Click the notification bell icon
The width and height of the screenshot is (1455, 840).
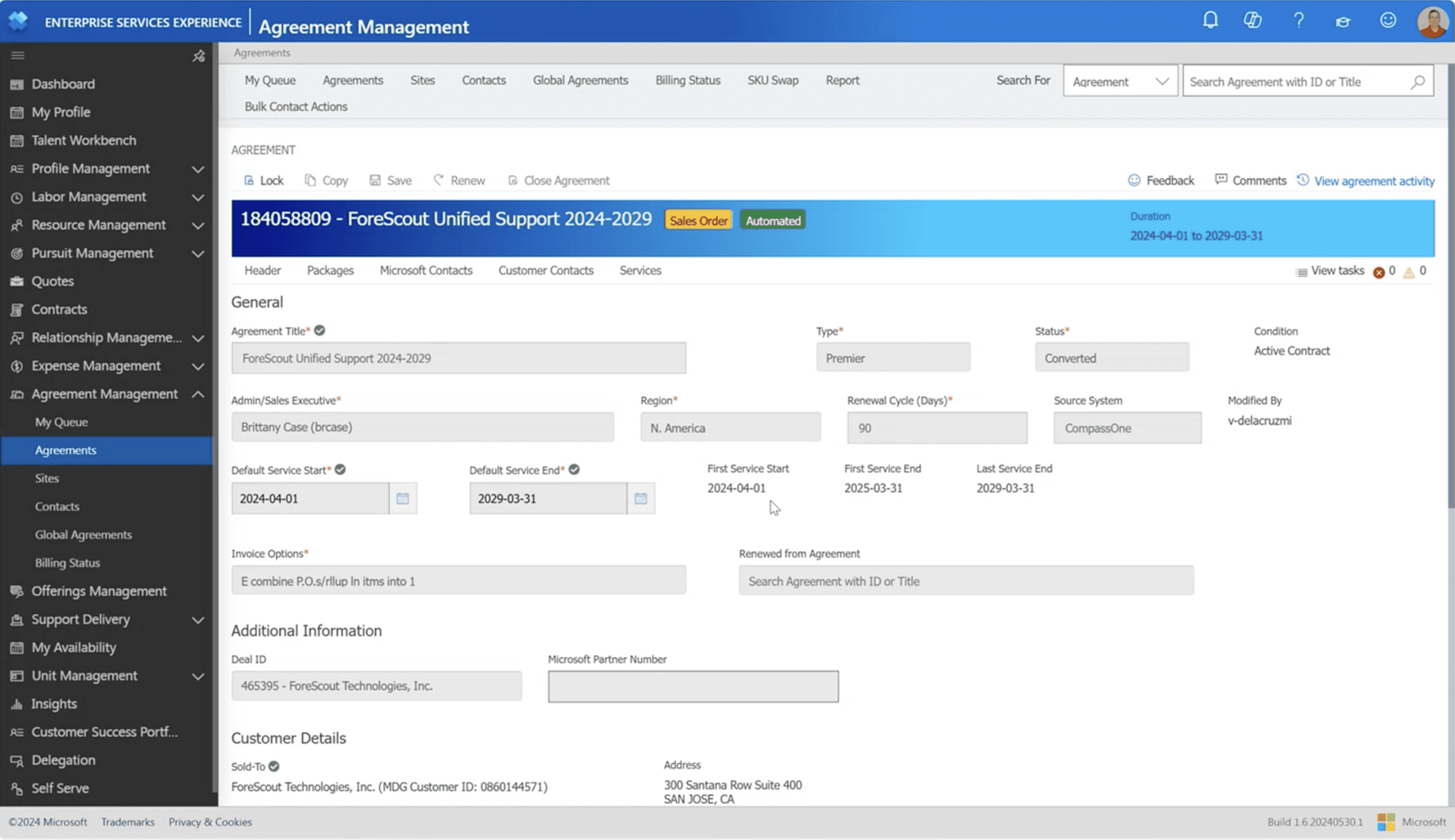1210,21
